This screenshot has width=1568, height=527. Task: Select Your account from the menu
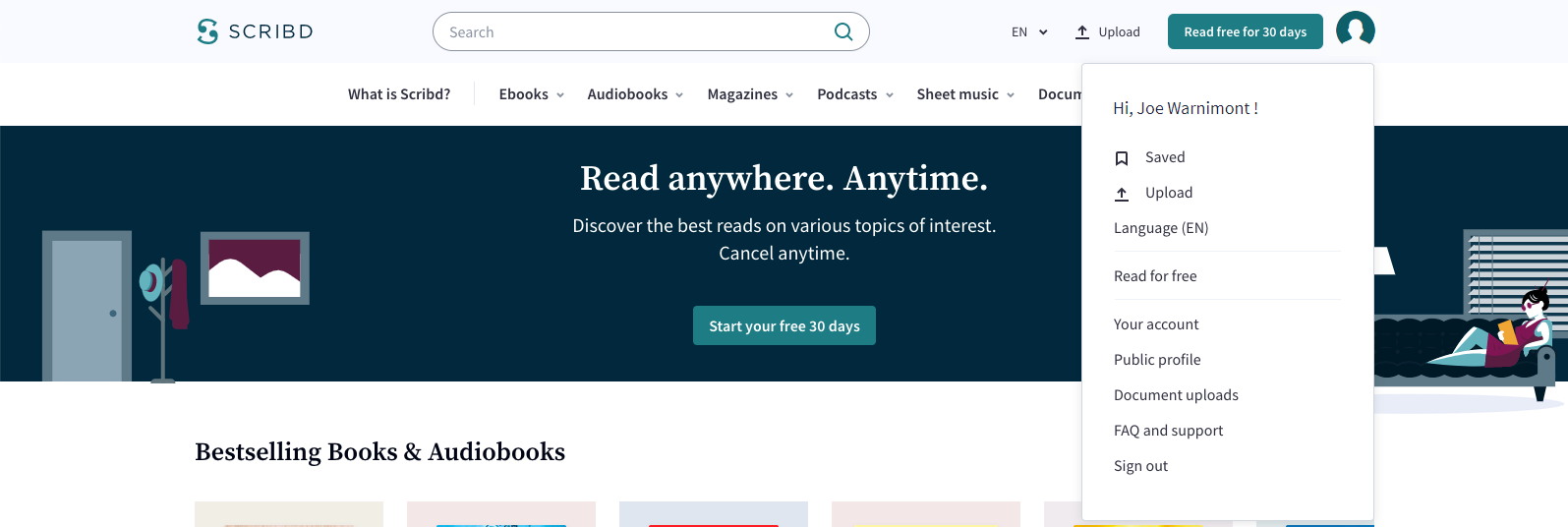click(x=1156, y=324)
